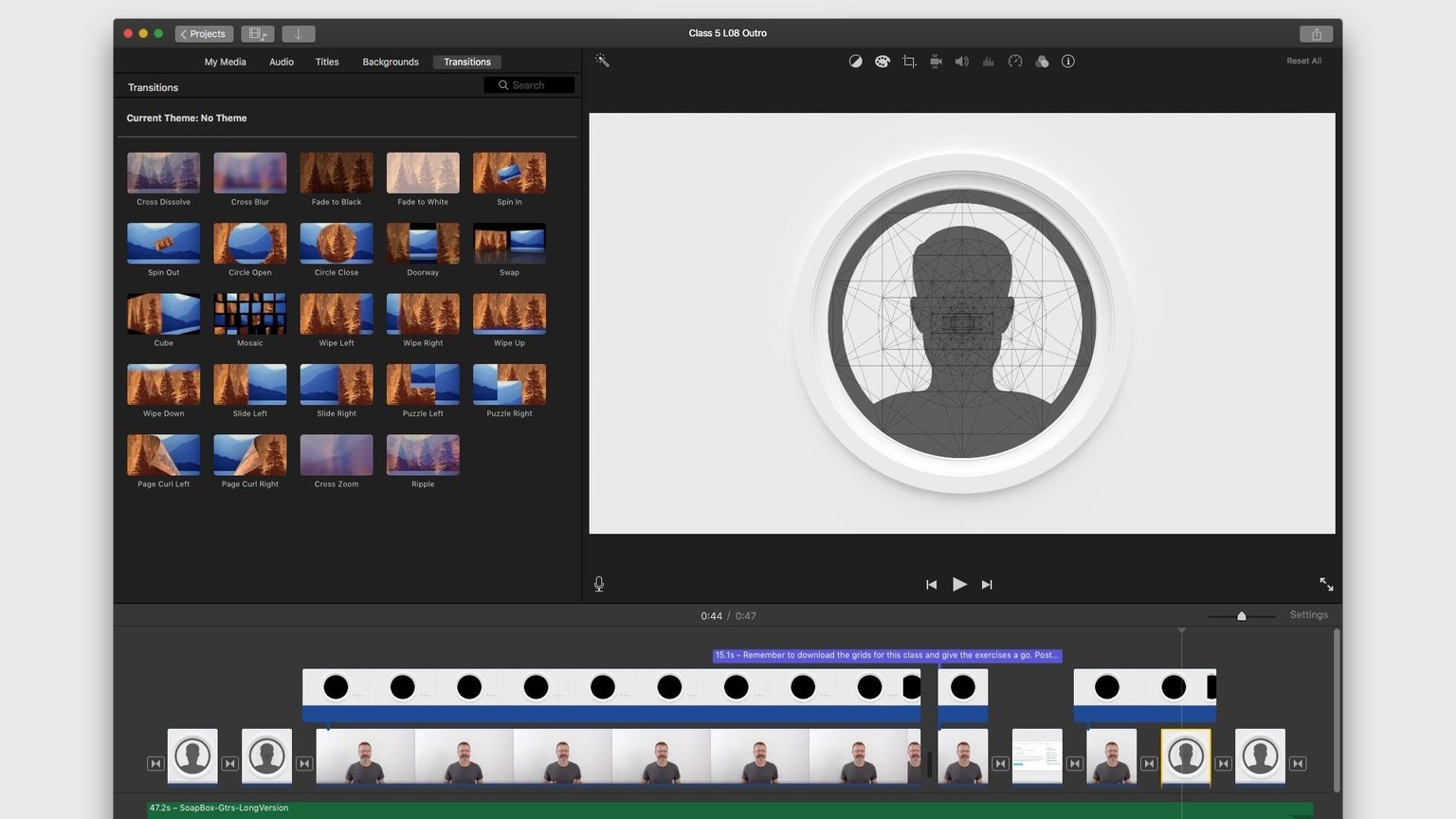The height and width of the screenshot is (819, 1456).
Task: Play the video preview
Action: (x=959, y=584)
